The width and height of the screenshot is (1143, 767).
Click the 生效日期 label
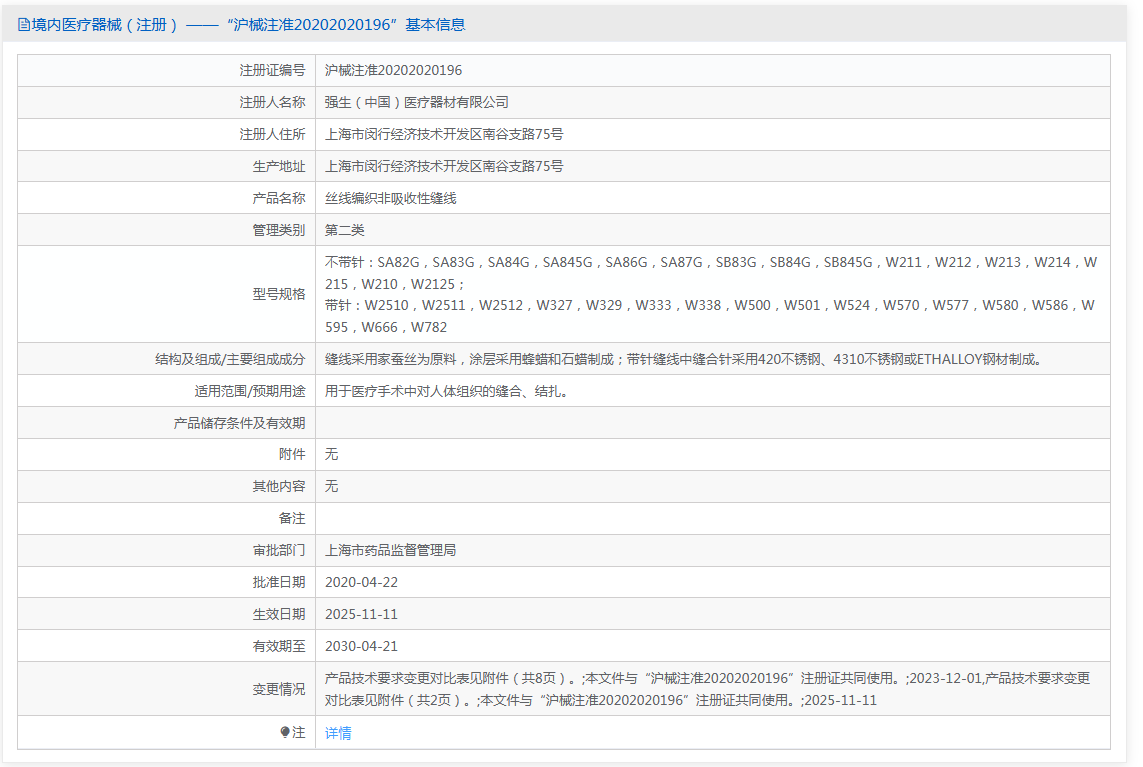coord(279,615)
